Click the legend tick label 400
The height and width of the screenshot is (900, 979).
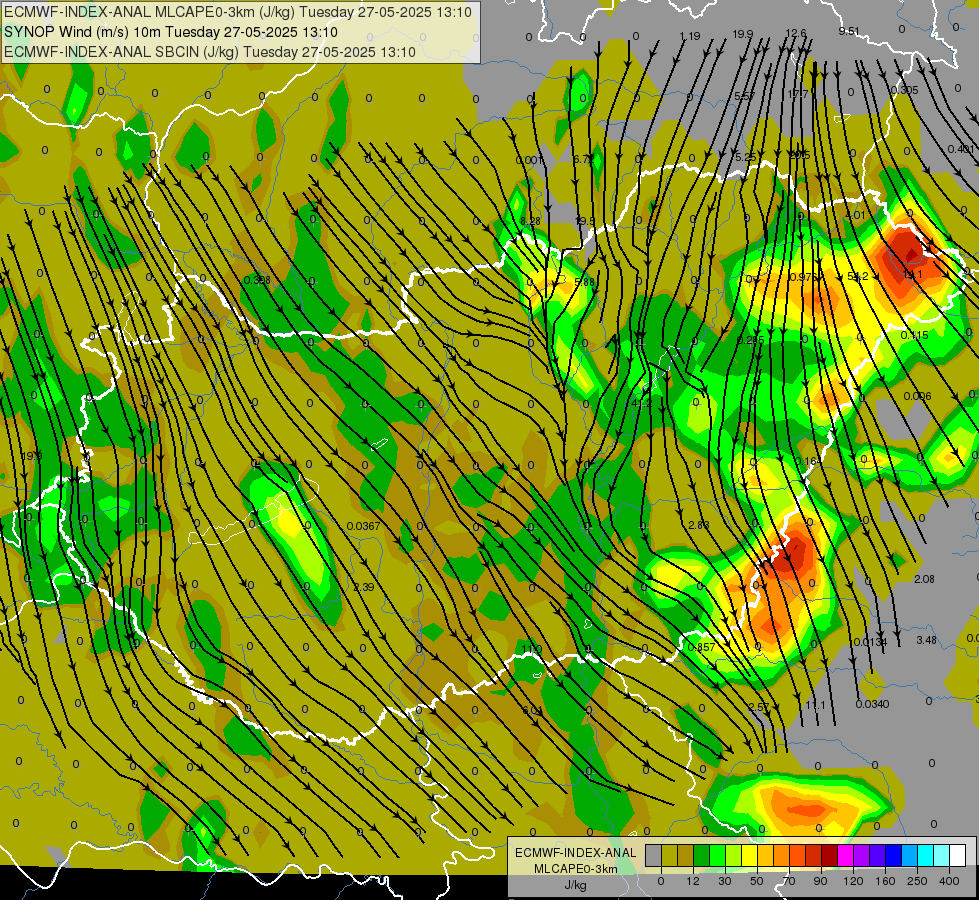click(x=949, y=881)
